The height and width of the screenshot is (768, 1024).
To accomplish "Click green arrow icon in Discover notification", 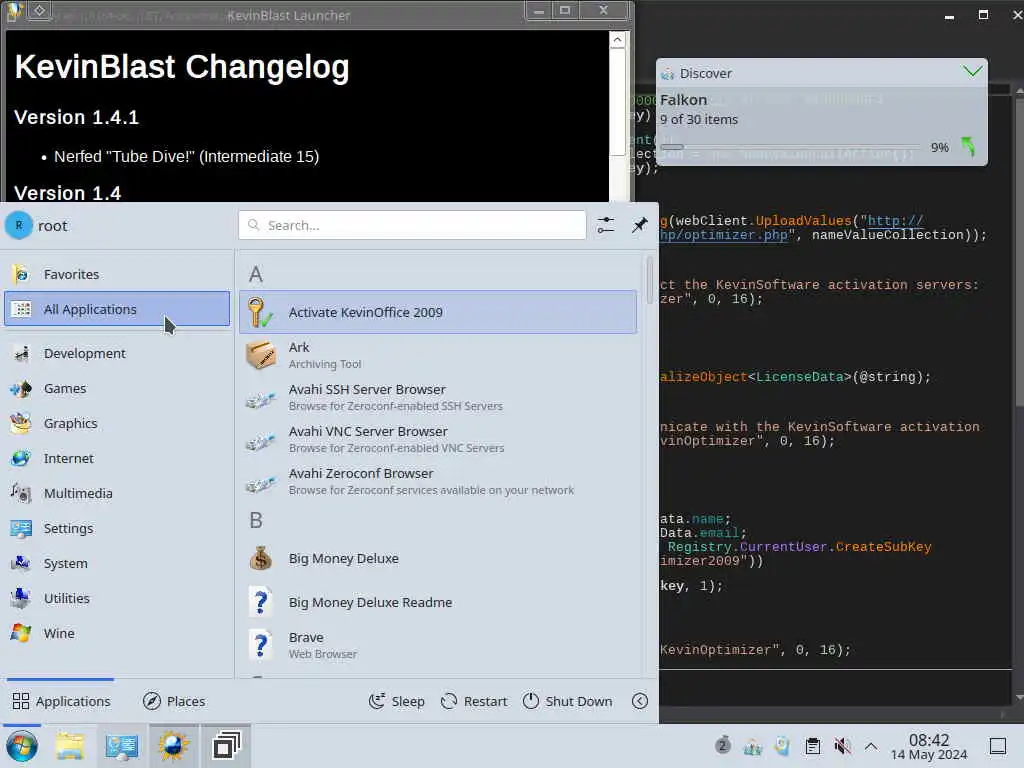I will pyautogui.click(x=968, y=147).
